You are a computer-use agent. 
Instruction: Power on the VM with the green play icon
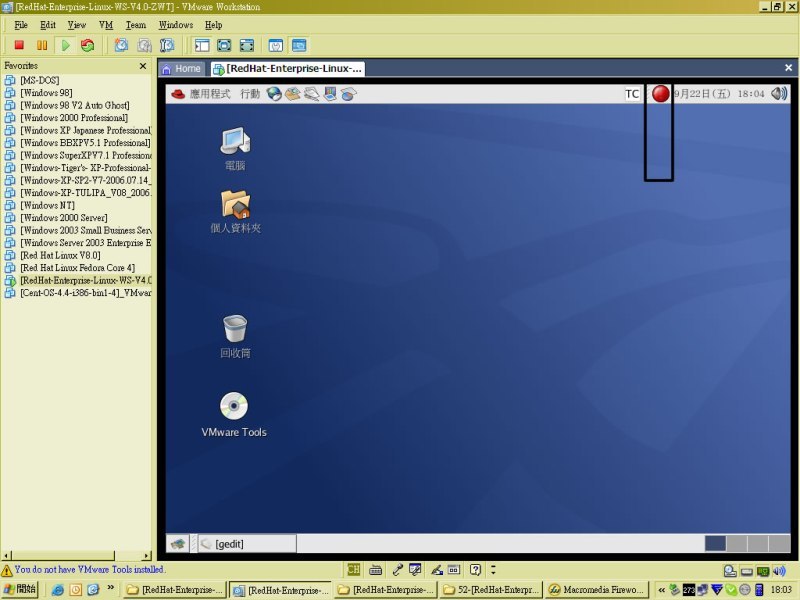tap(65, 45)
